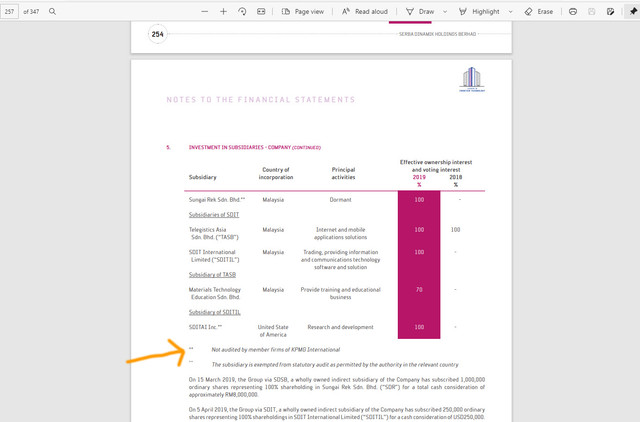
Task: Click the 'Provide training and educational business' cell
Action: point(340,293)
